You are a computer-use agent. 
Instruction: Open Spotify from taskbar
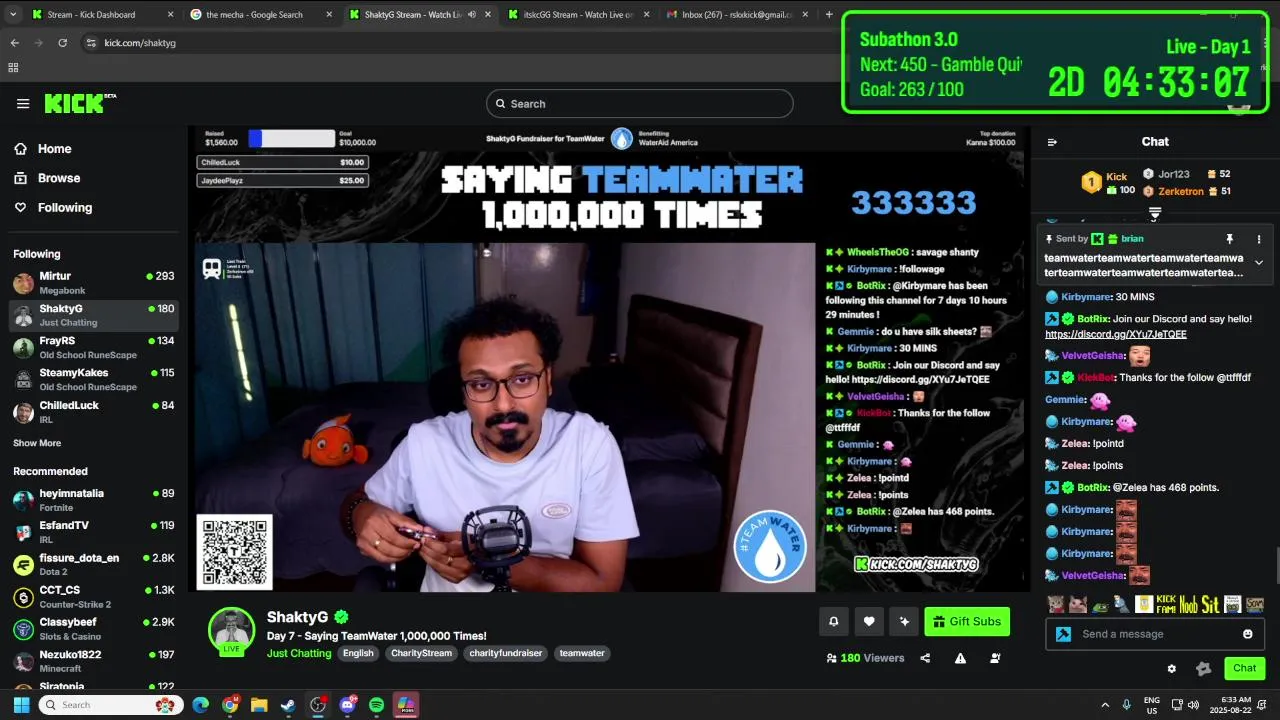377,705
